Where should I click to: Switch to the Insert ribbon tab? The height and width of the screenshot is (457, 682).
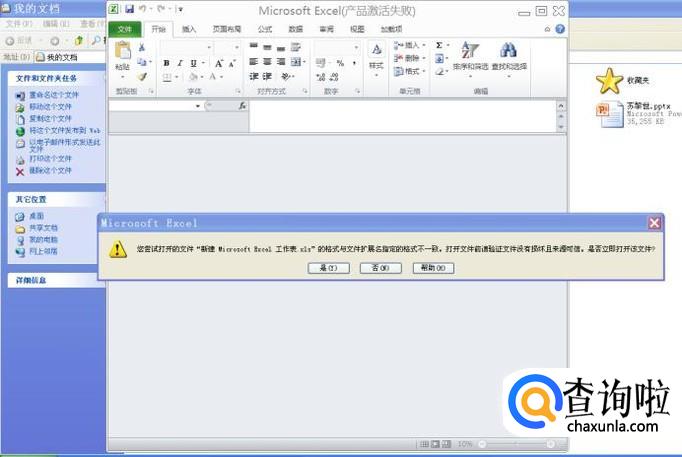(x=189, y=29)
